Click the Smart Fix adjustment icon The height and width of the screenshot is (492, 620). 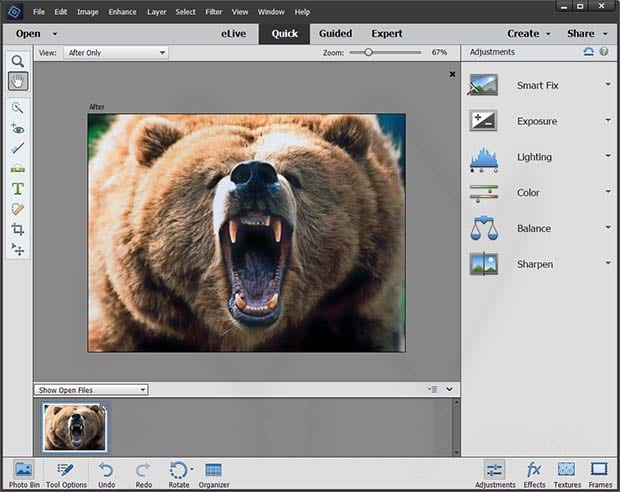pos(483,85)
